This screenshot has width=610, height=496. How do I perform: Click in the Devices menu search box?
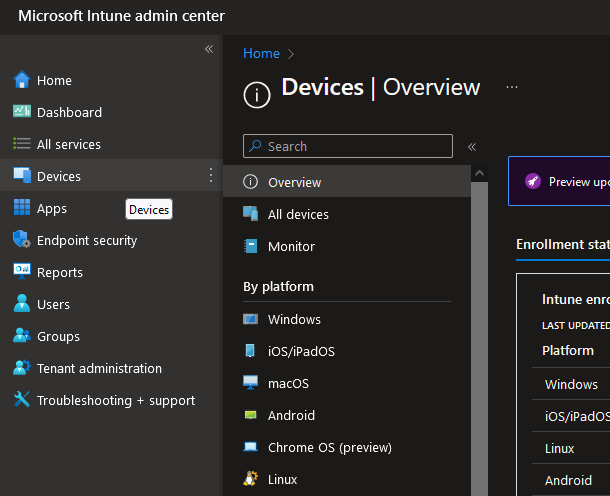pos(348,146)
